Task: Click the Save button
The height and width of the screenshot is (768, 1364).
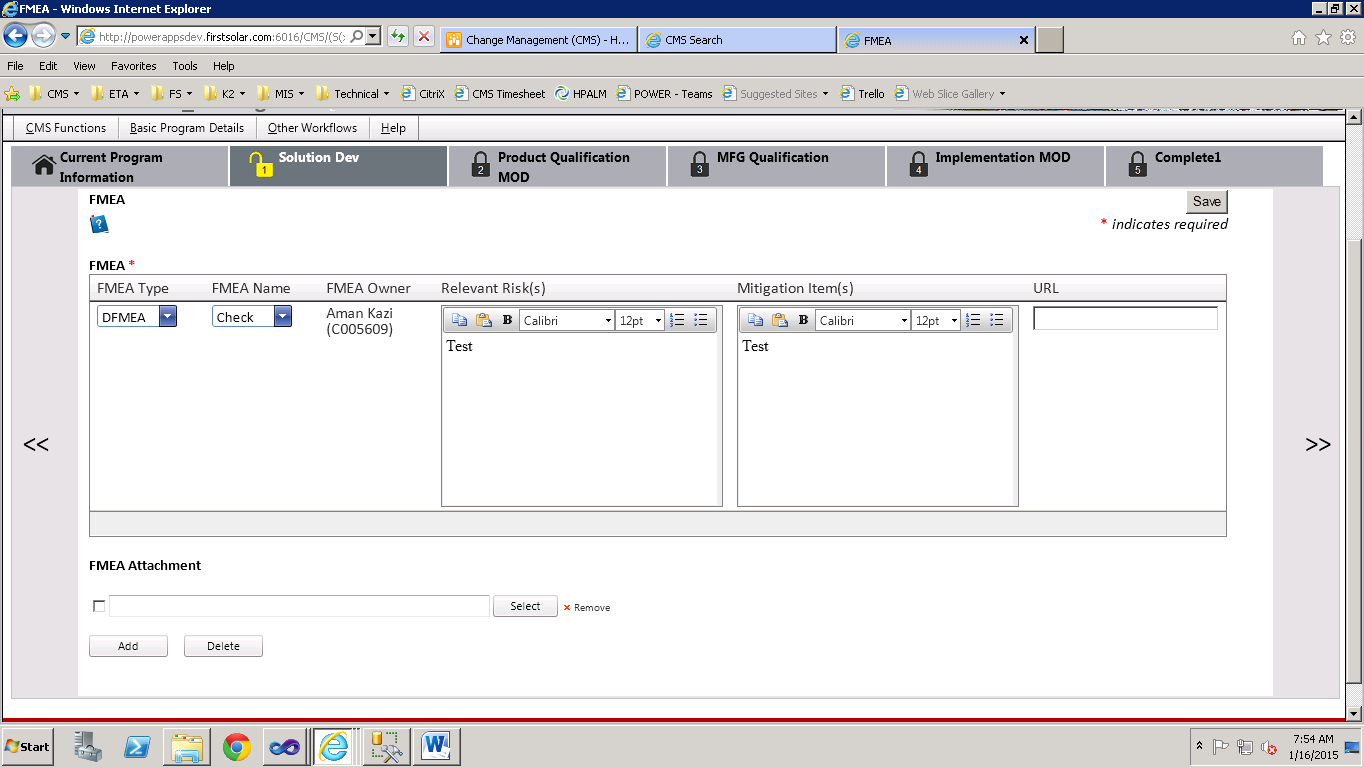Action: 1207,201
